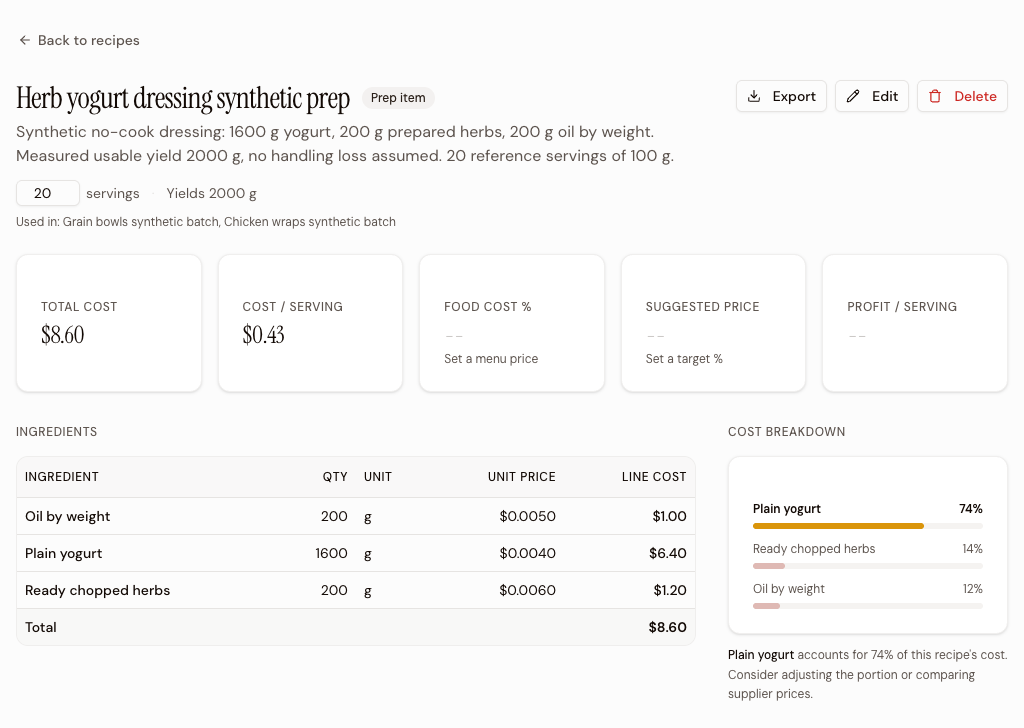
Task: Click the Yields 2000 g text
Action: tap(212, 193)
